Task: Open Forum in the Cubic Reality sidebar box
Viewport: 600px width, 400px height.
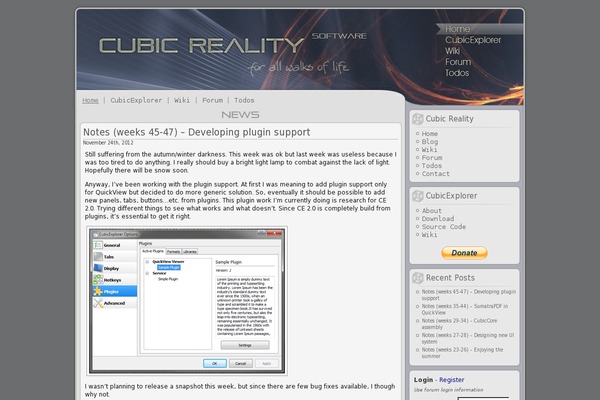Action: click(432, 158)
